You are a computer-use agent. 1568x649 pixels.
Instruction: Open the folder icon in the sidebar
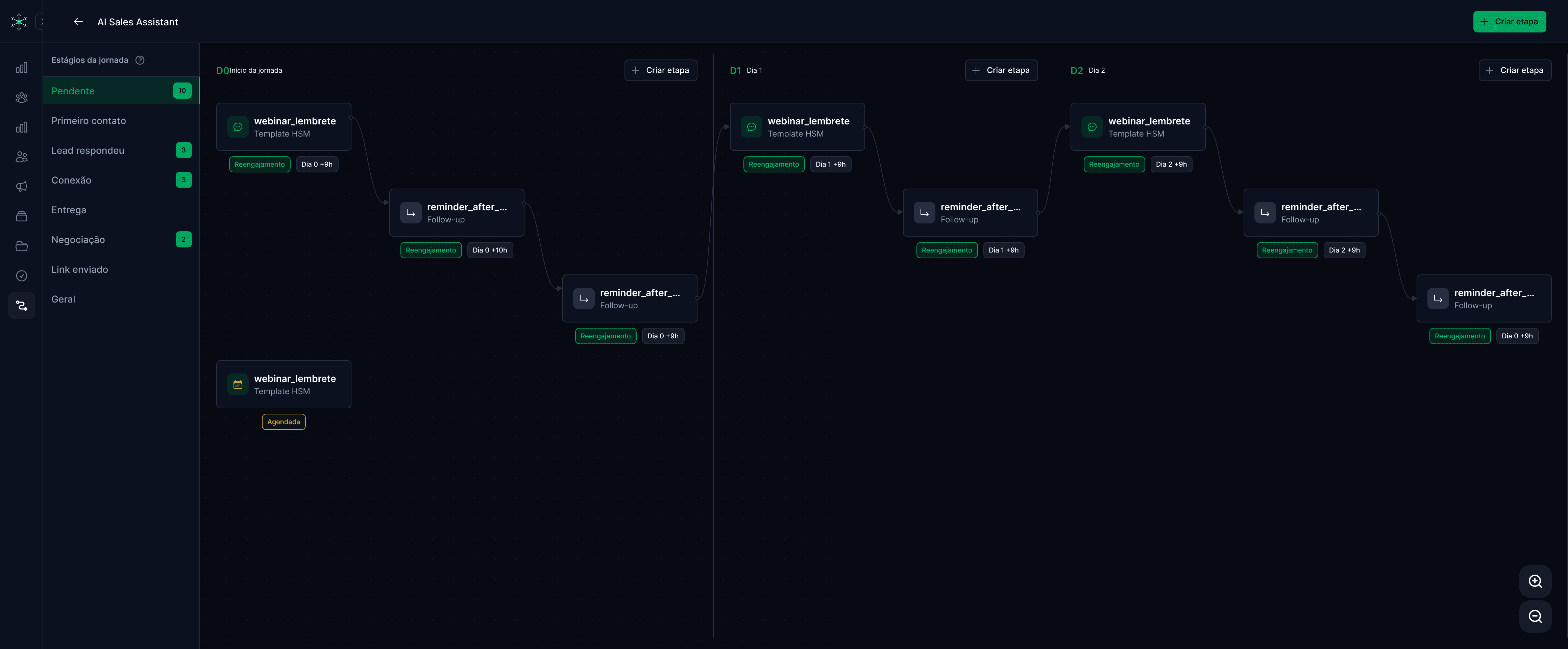(21, 246)
